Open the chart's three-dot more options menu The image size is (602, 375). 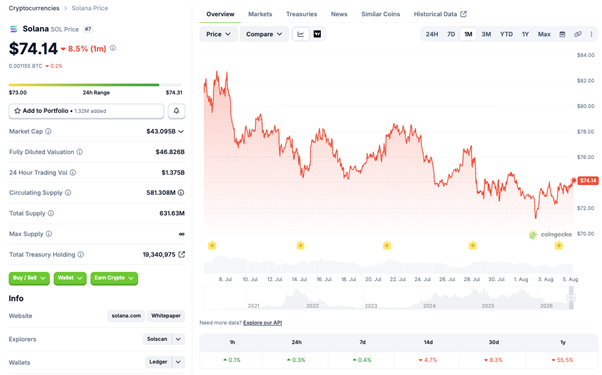591,34
